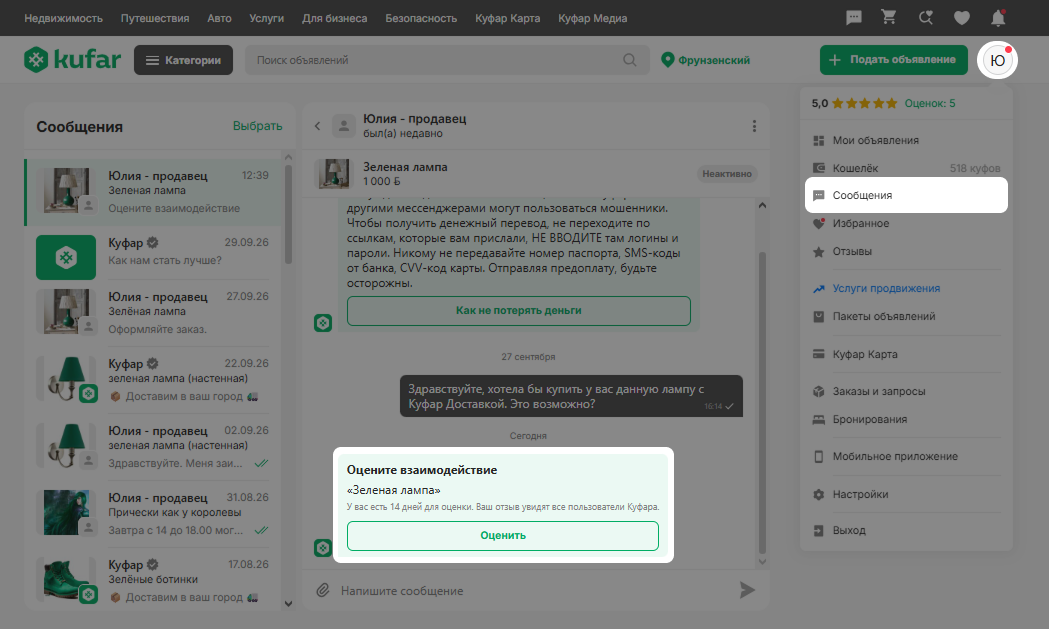Click the conversation list scrollbar

[288, 214]
